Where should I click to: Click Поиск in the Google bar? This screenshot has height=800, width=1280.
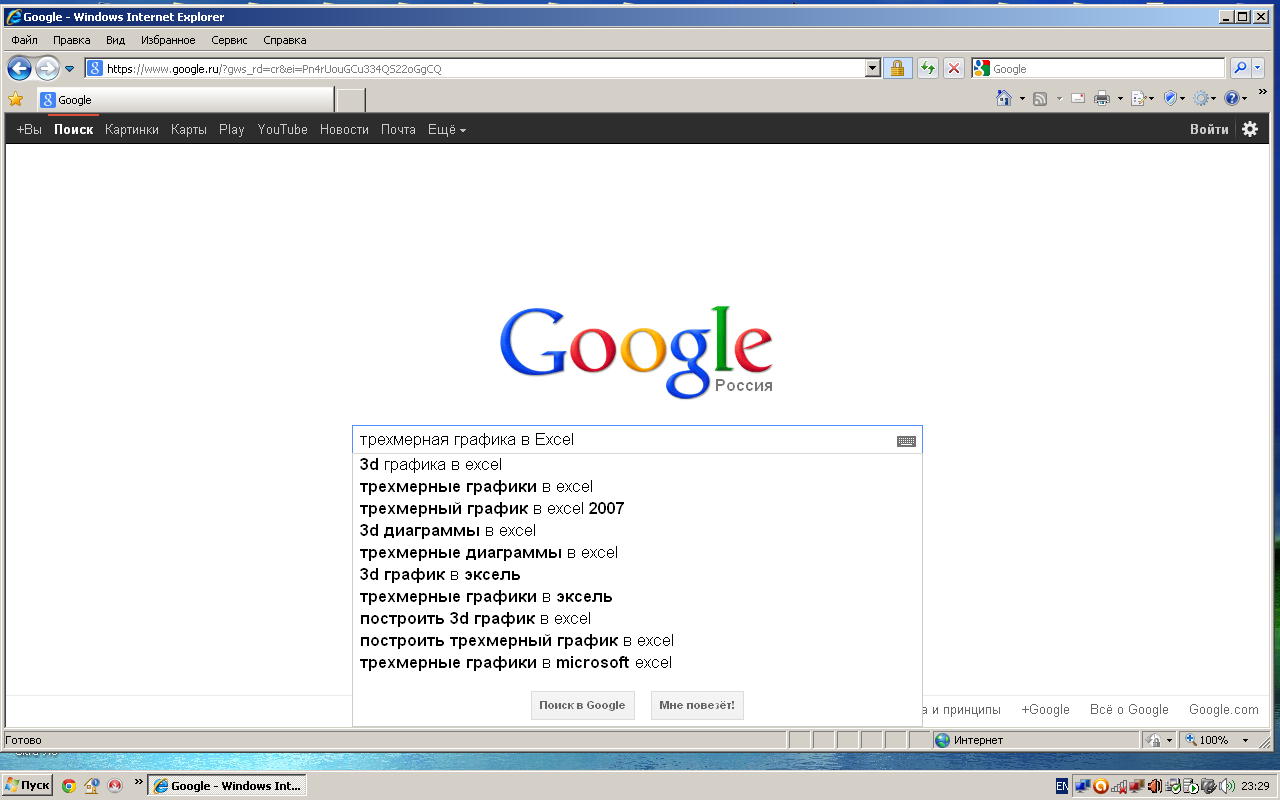[x=74, y=129]
